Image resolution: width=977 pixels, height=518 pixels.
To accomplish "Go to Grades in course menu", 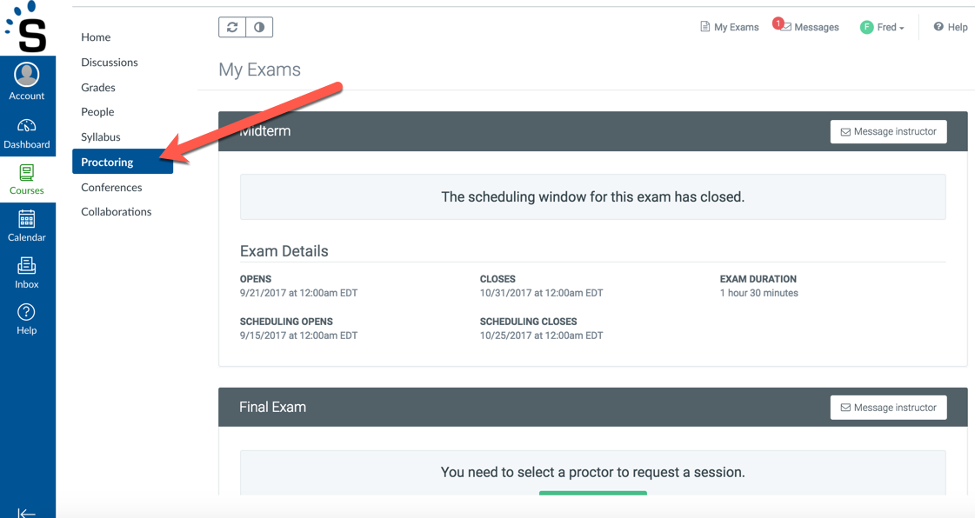I will [x=98, y=87].
